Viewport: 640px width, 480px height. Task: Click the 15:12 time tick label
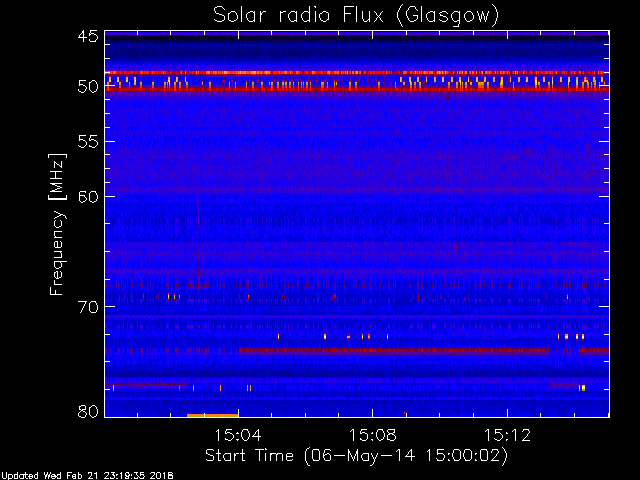tap(507, 435)
